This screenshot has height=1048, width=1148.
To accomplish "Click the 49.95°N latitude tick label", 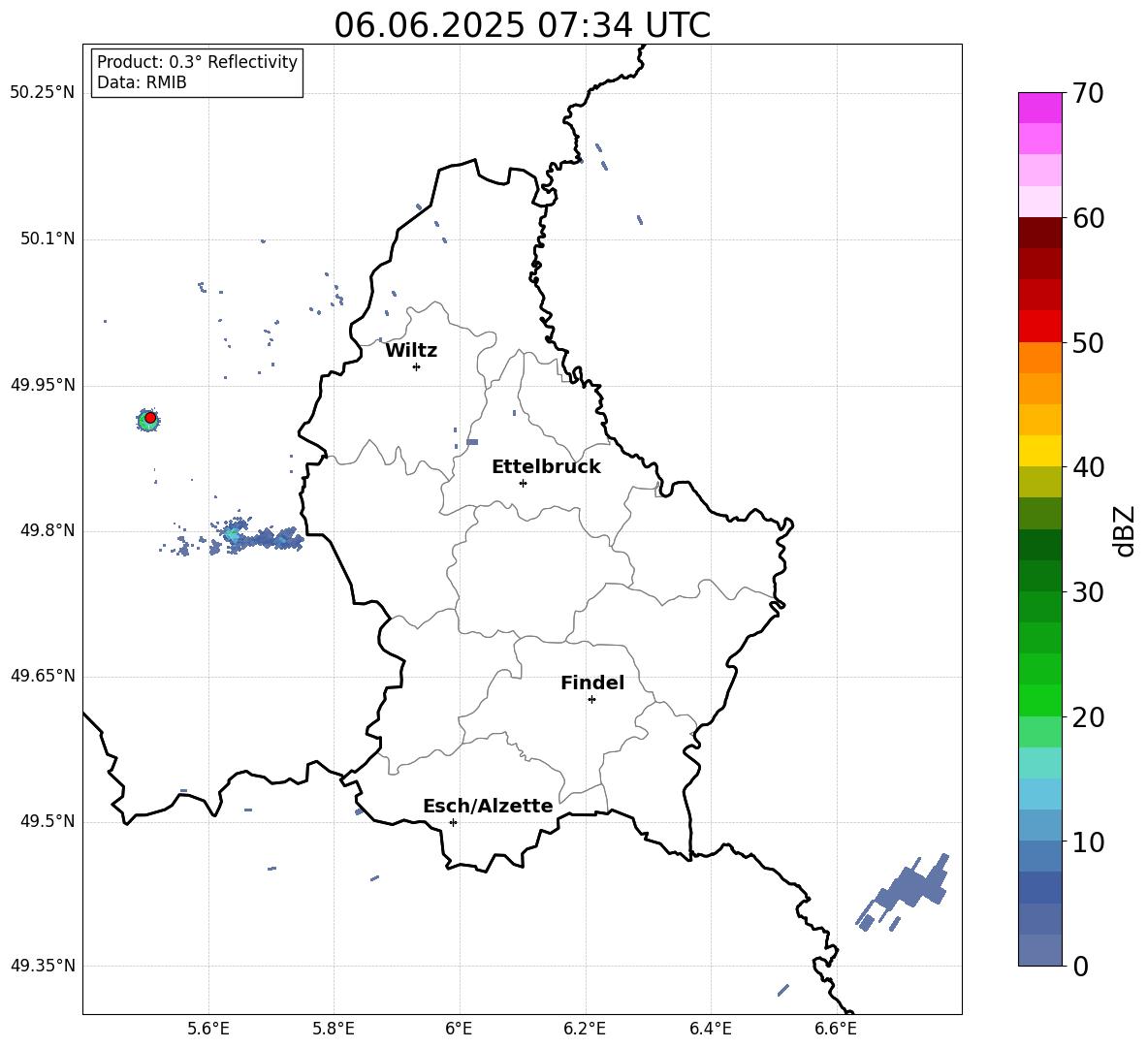I will point(43,385).
